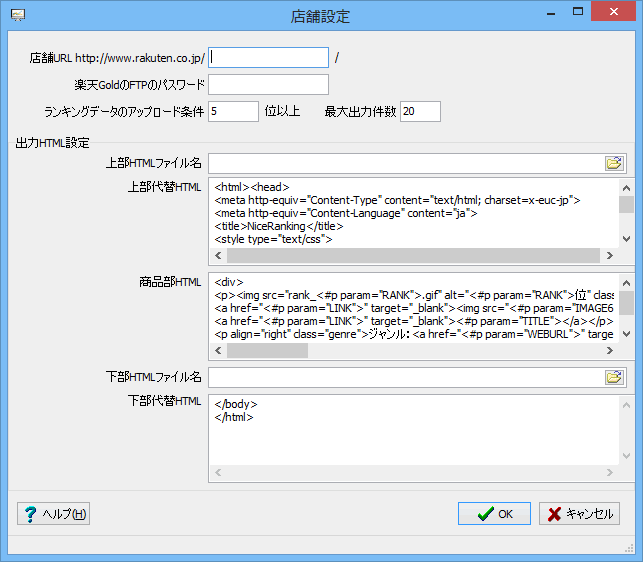Viewport: 643px width, 562px height.
Task: Click the 最大出力件数 field
Action: (420, 111)
